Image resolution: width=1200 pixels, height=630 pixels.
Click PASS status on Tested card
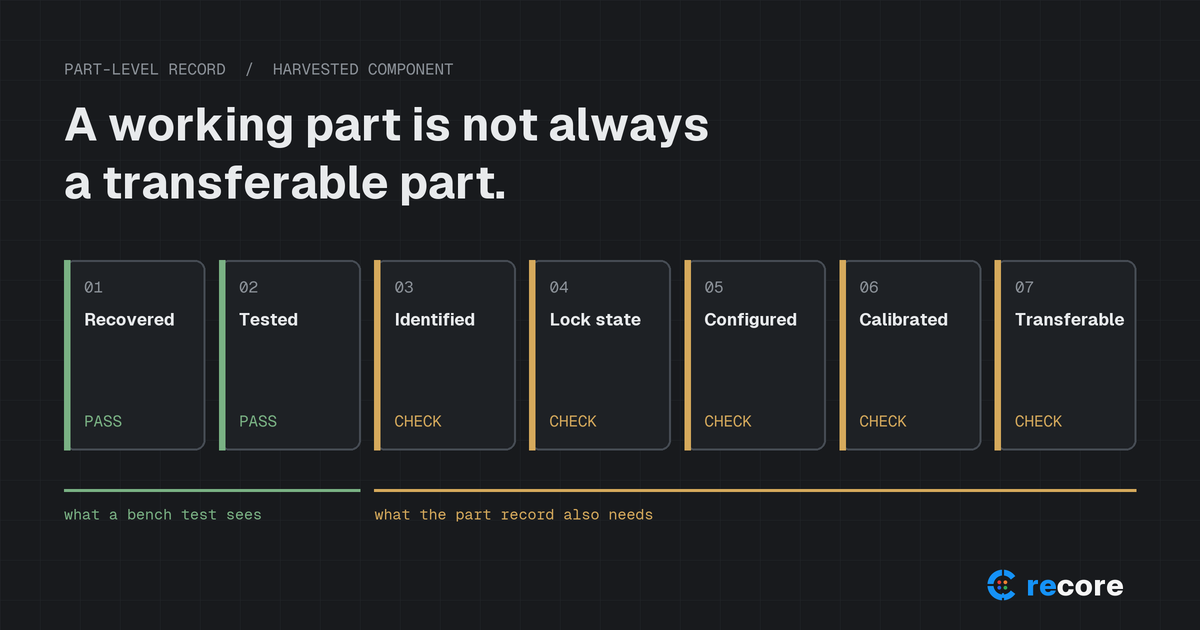click(x=258, y=421)
